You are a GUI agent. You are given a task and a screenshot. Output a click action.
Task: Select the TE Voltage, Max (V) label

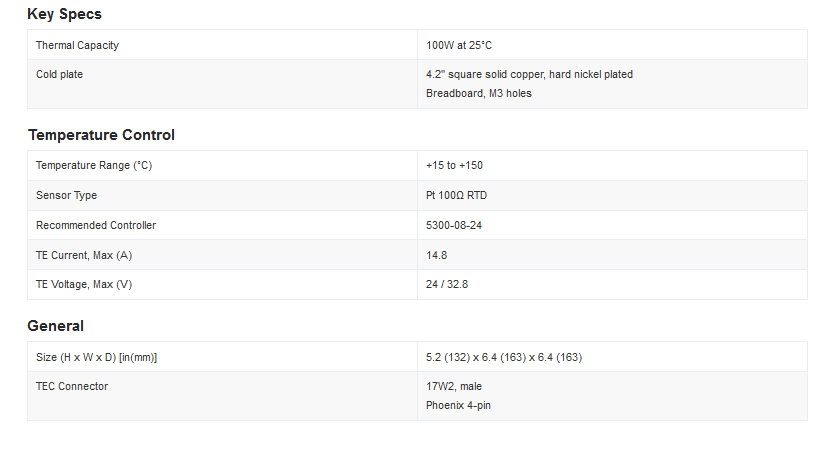point(84,284)
